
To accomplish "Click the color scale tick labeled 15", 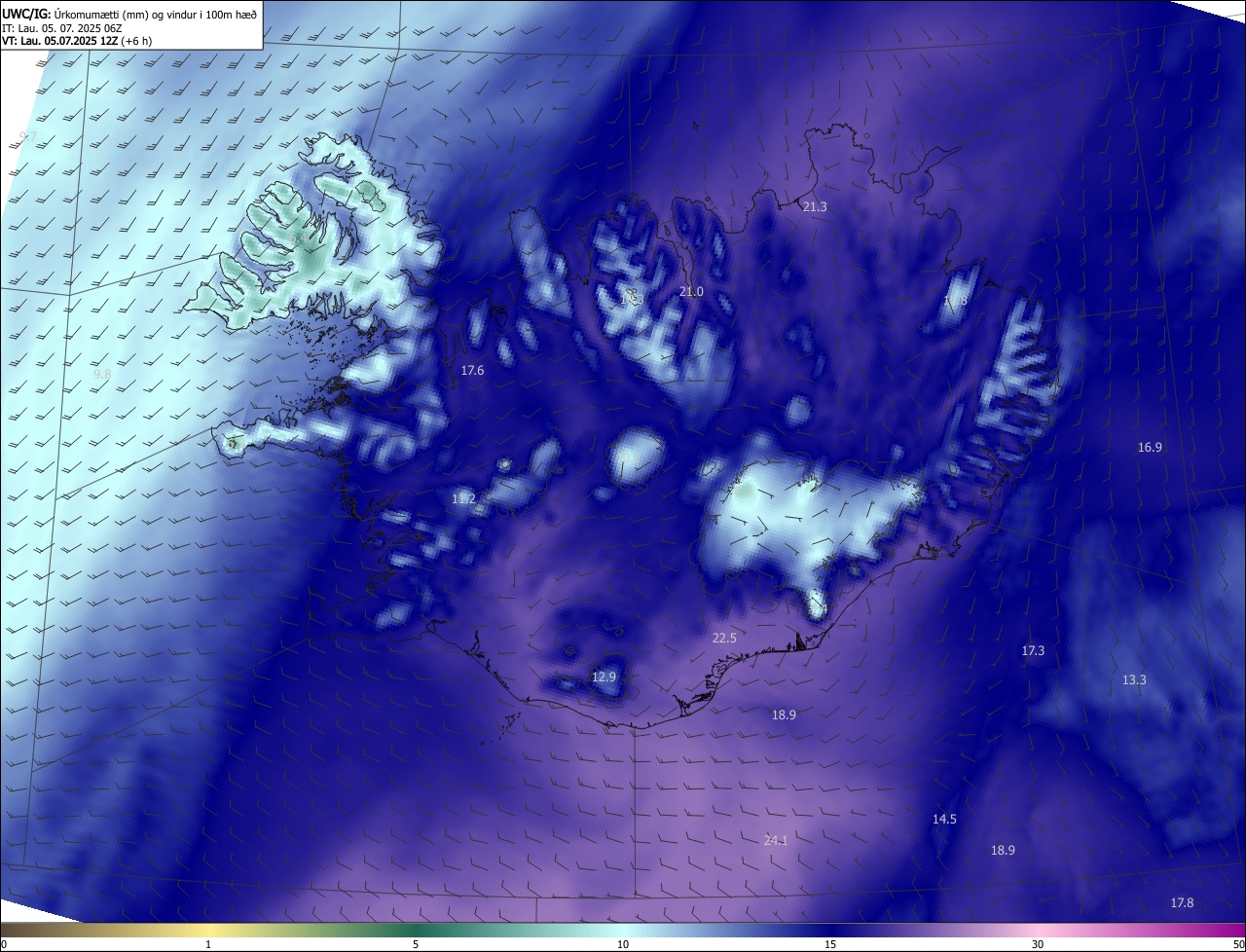I will click(x=830, y=945).
